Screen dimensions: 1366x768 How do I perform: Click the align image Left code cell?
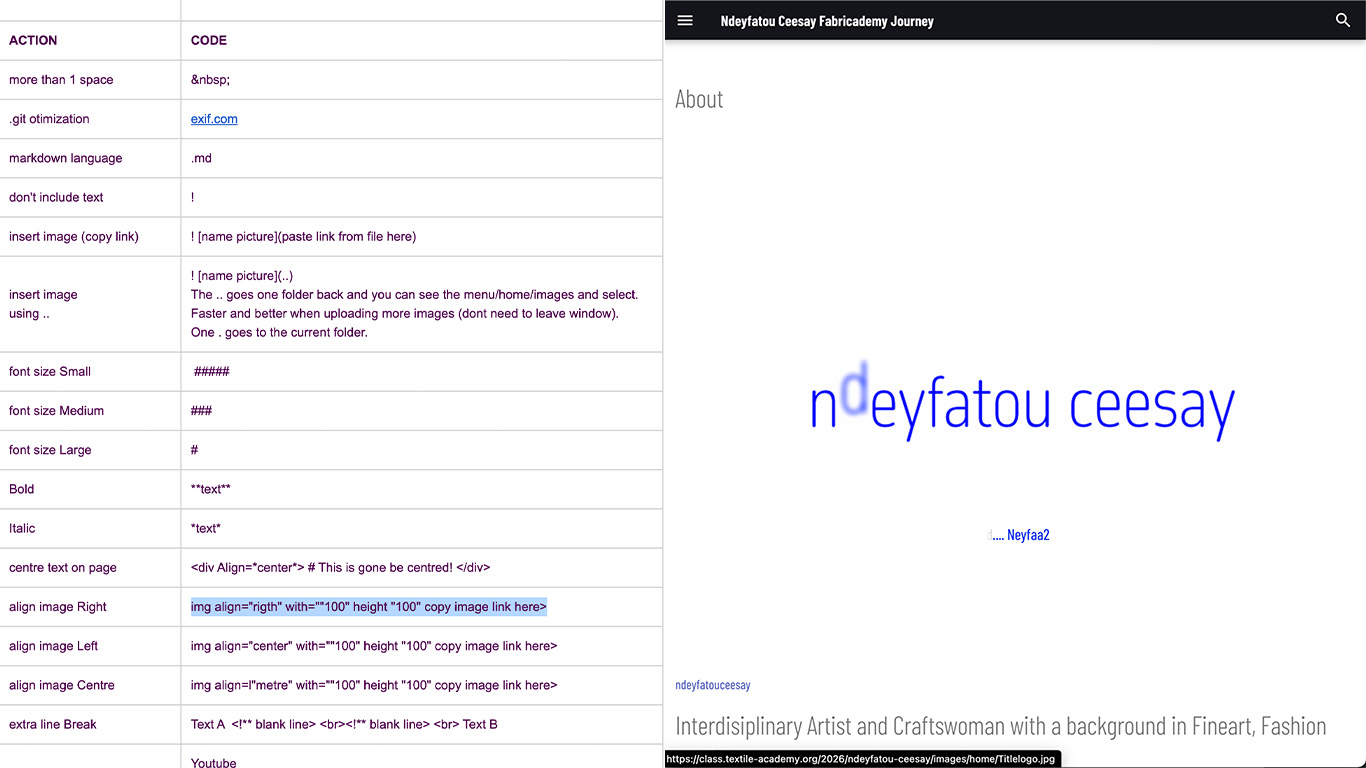[x=373, y=646]
